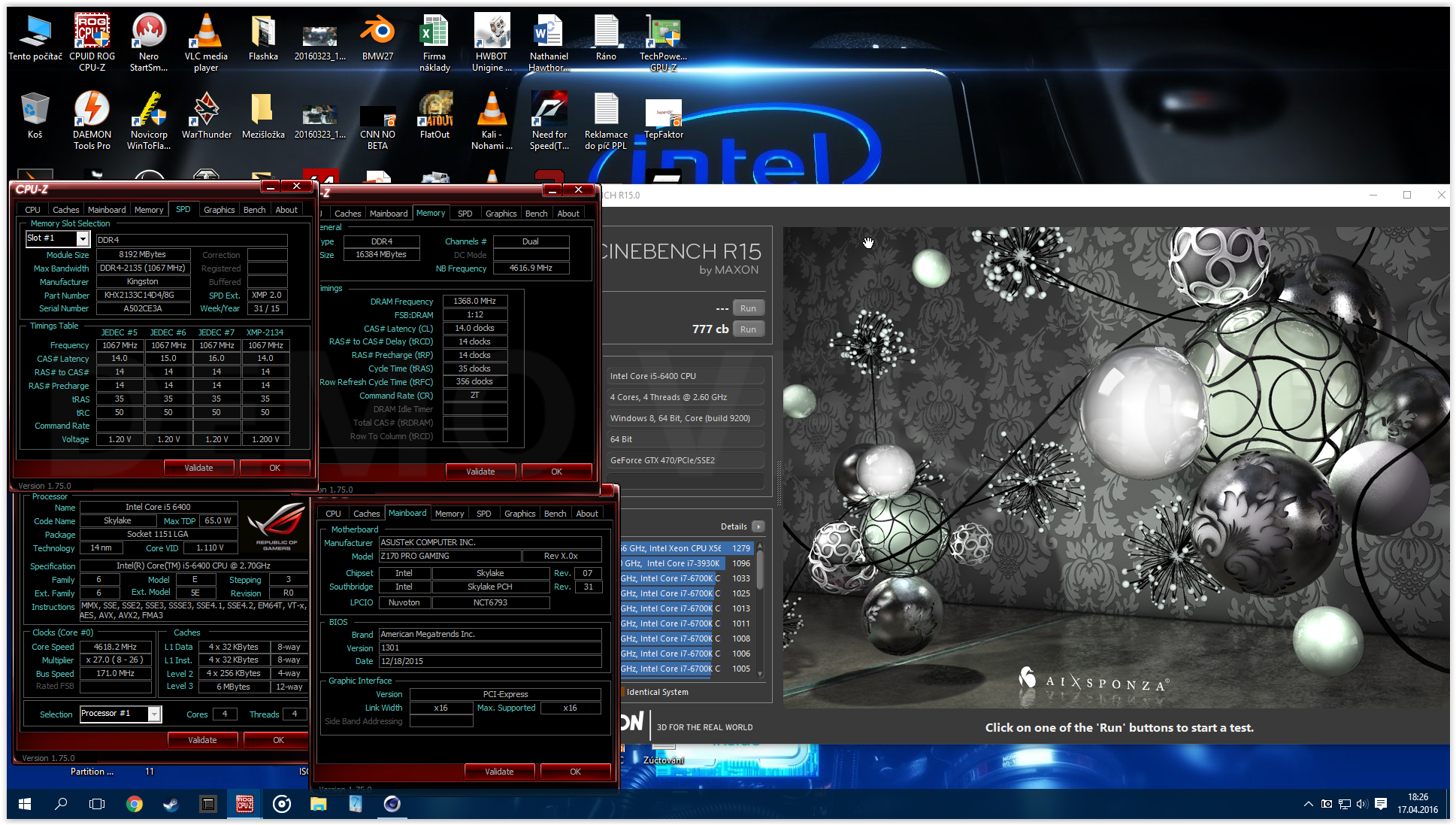This screenshot has width=1456, height=825.
Task: Open Mainboard tab in Memory CPU-Z window
Action: [x=389, y=214]
